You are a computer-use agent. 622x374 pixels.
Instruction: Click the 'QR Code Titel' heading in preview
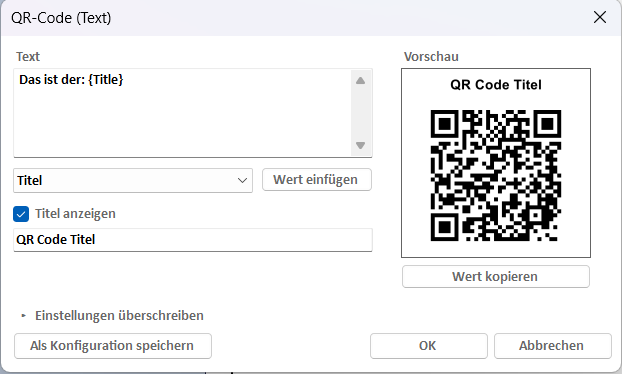coord(496,85)
